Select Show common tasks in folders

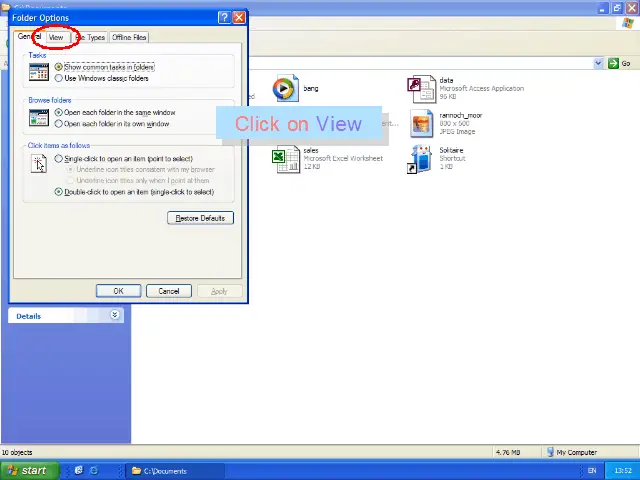coord(59,67)
